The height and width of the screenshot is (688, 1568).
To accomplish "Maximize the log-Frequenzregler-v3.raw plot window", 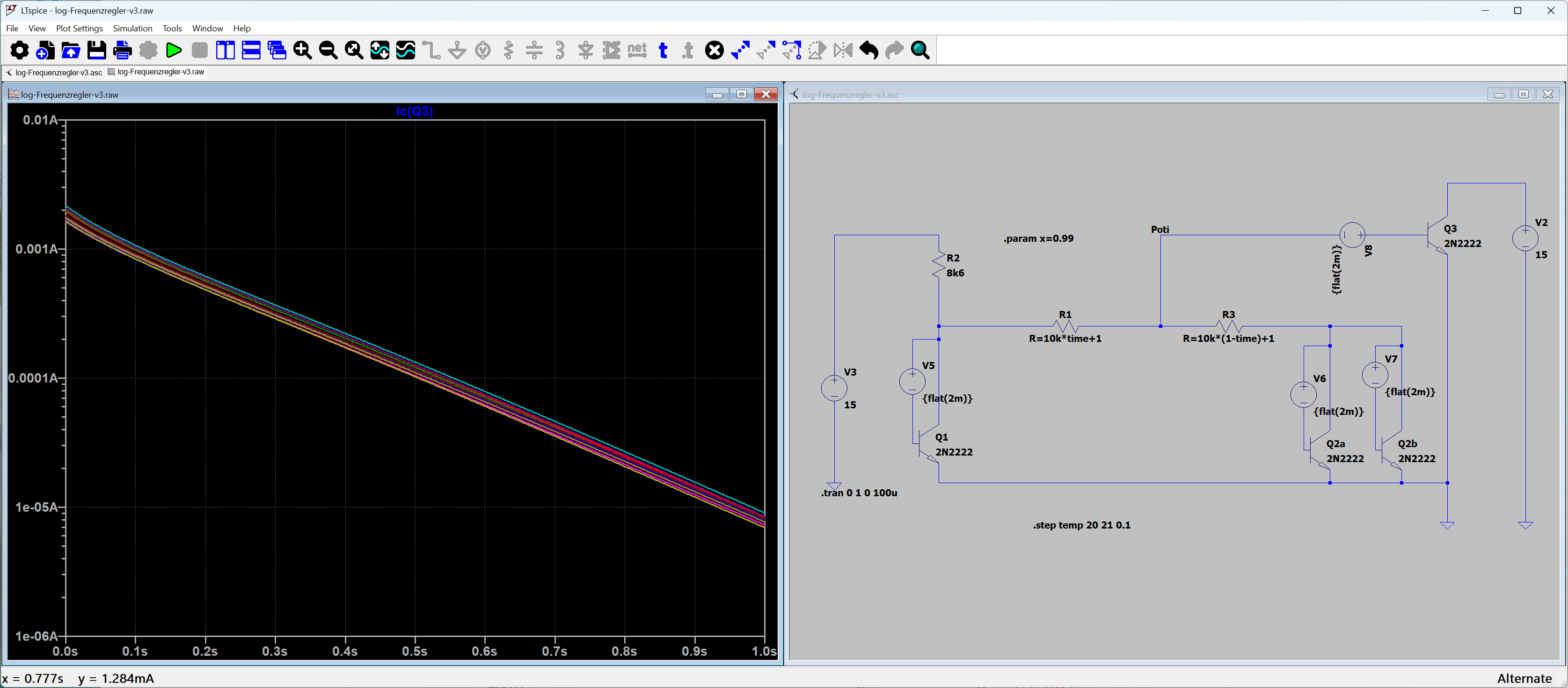I will (x=741, y=94).
